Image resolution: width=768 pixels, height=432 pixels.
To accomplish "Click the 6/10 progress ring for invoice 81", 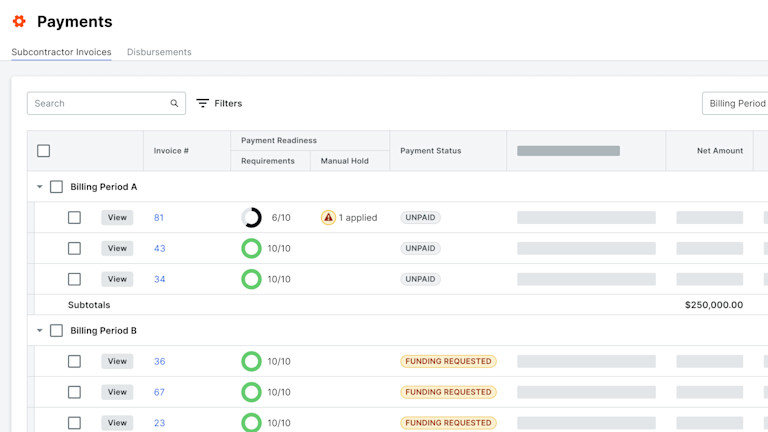I will point(251,217).
